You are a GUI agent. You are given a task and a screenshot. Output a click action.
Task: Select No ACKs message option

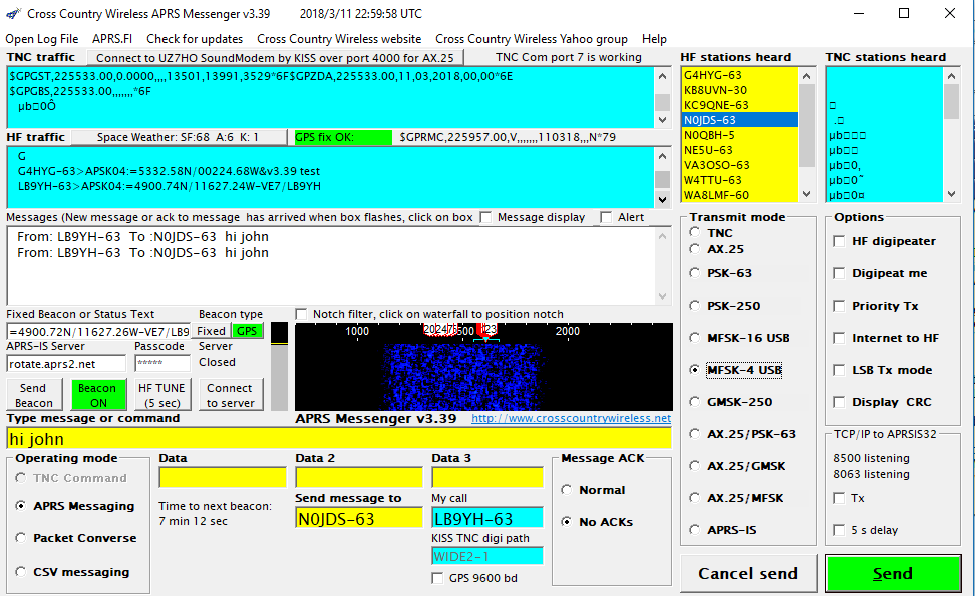pyautogui.click(x=566, y=521)
